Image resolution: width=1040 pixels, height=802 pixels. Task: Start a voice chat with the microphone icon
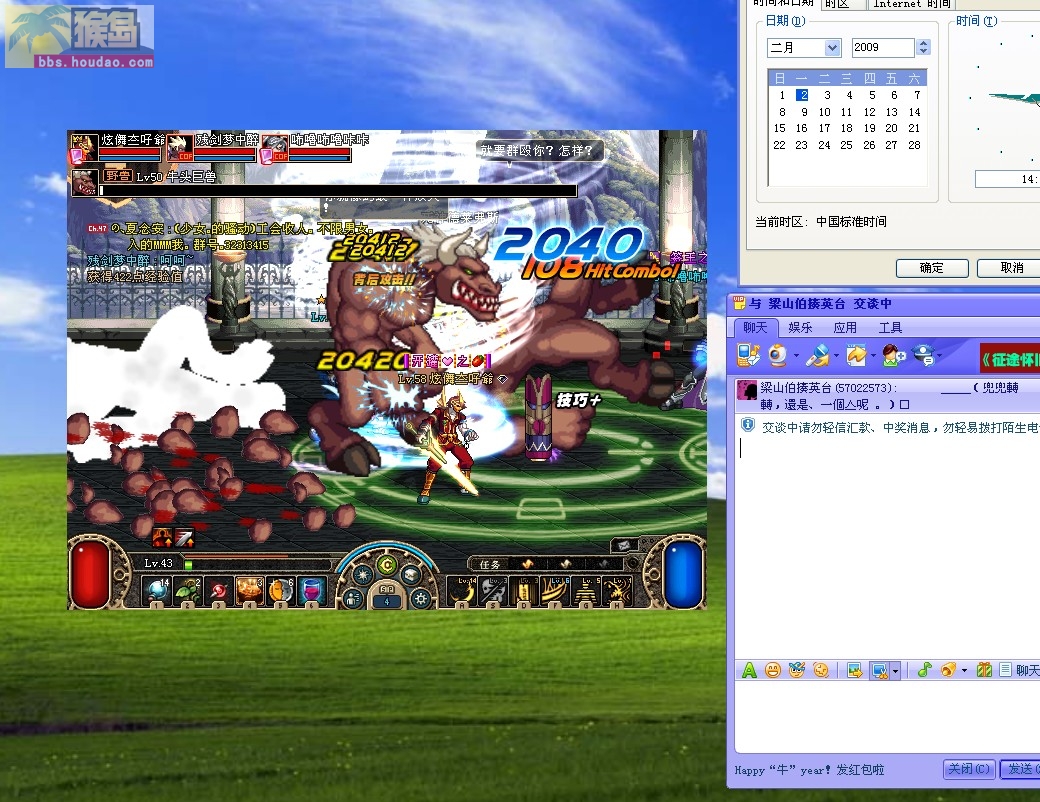(x=817, y=356)
